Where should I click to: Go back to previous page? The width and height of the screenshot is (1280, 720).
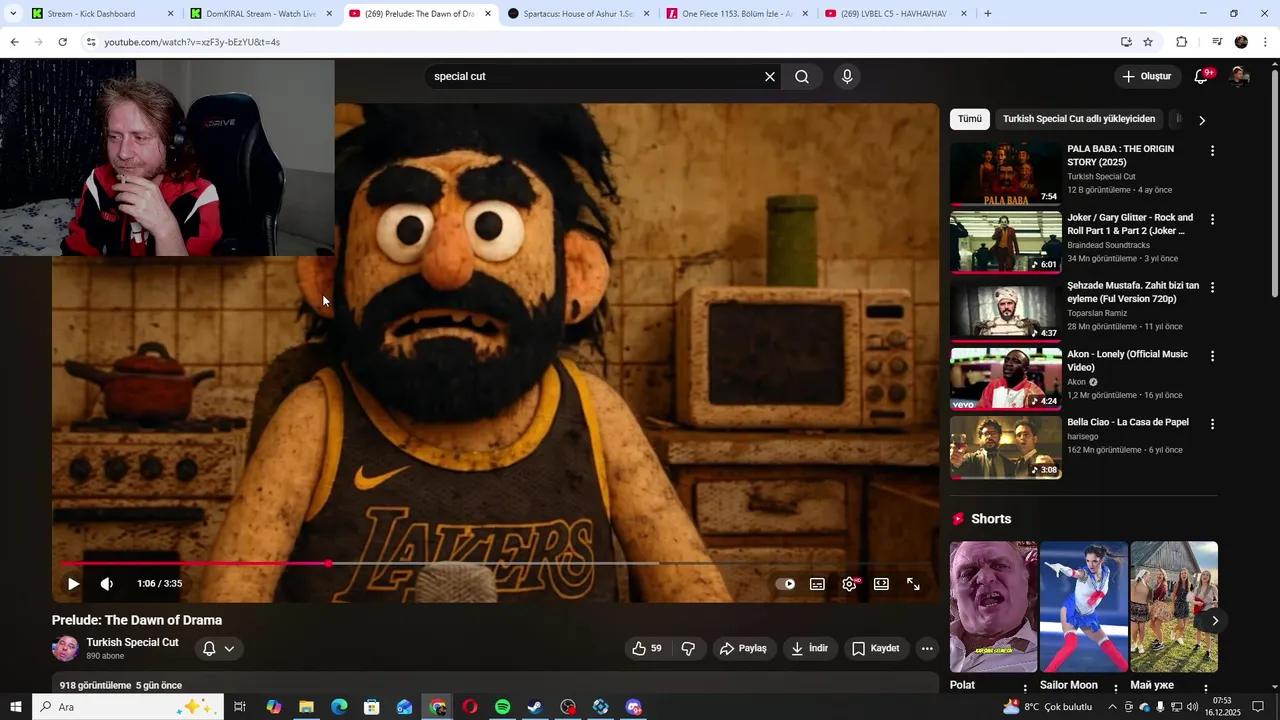click(14, 42)
